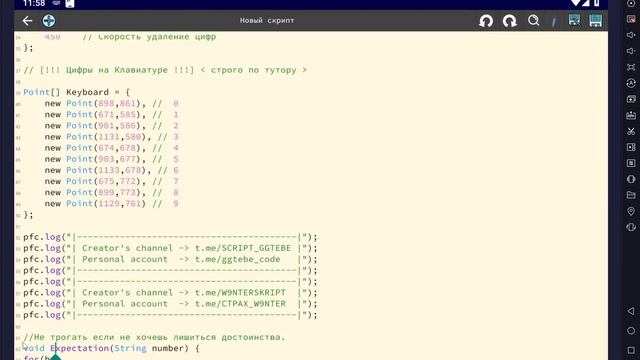Image resolution: width=640 pixels, height=360 pixels.
Task: Click the 'void Expectation(String number)' line
Action: tap(111, 348)
